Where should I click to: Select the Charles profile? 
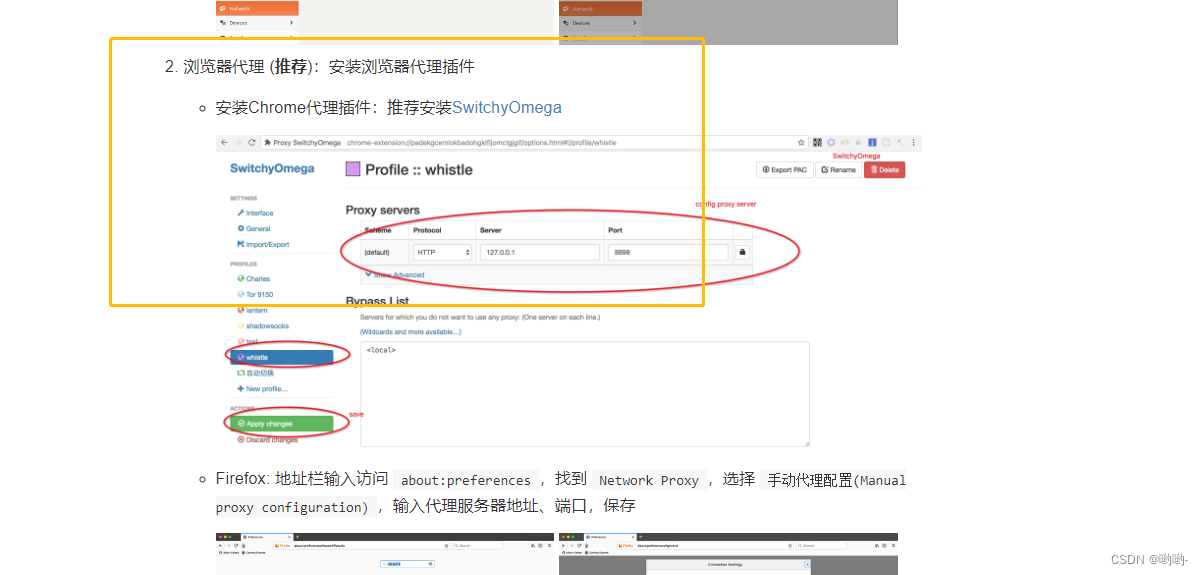click(x=253, y=279)
